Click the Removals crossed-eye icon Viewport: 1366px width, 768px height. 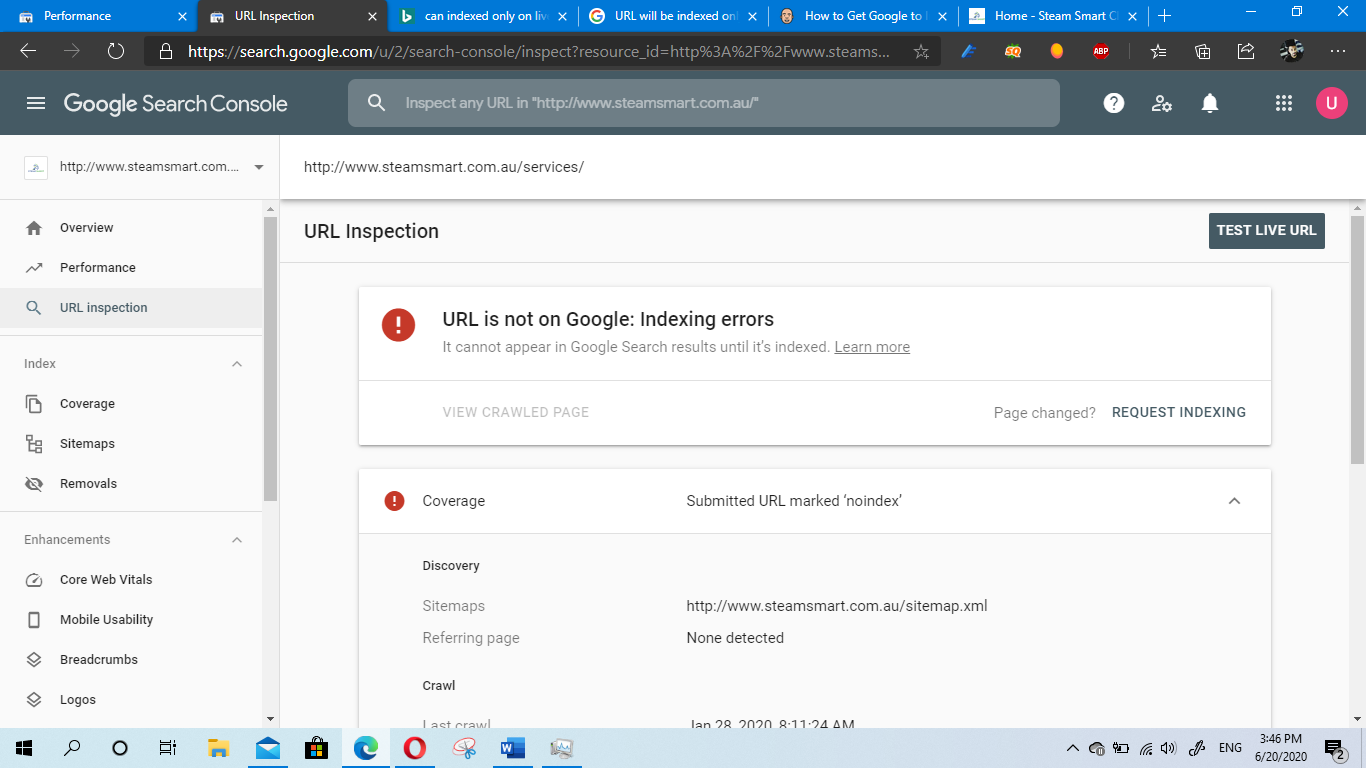point(34,484)
